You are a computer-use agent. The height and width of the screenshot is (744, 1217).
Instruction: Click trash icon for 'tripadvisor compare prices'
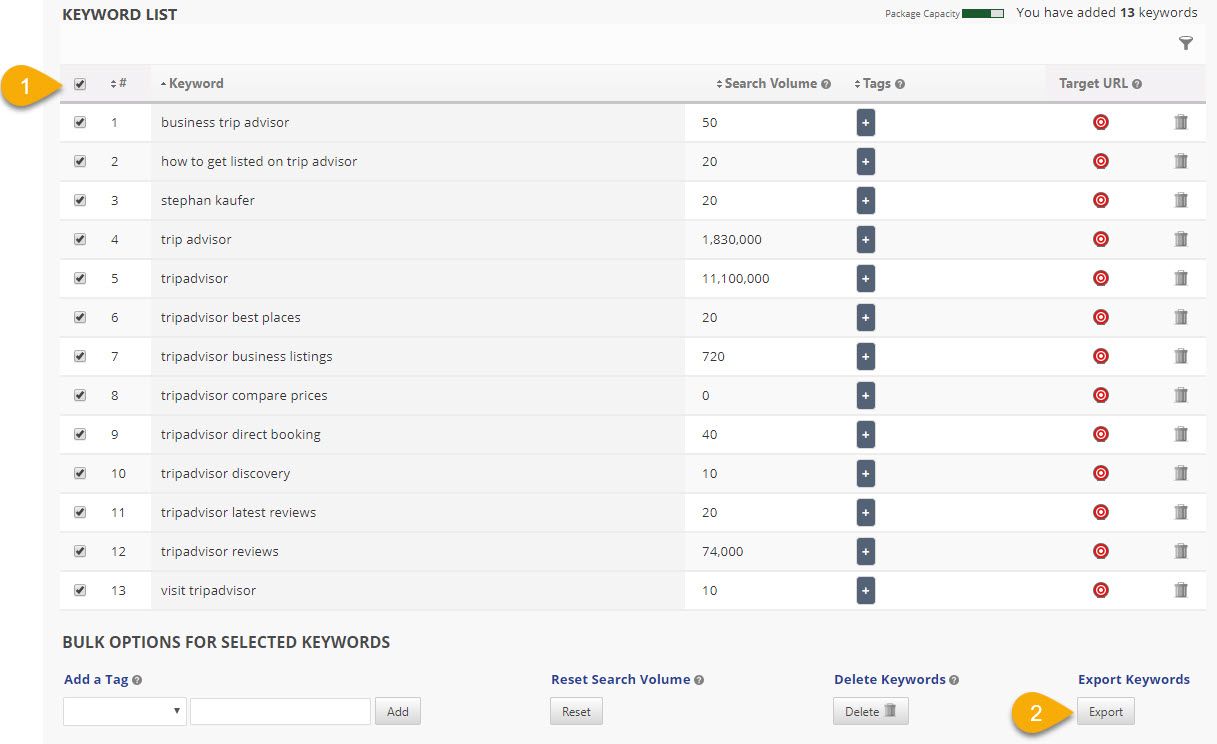coord(1180,395)
